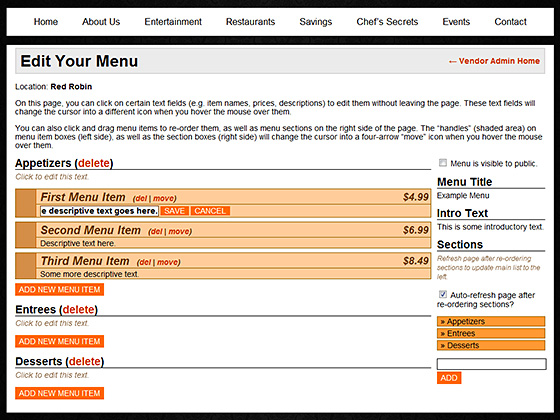Viewport: 560px width, 420px height.
Task: Click move link for First Menu Item
Action: [x=164, y=199]
